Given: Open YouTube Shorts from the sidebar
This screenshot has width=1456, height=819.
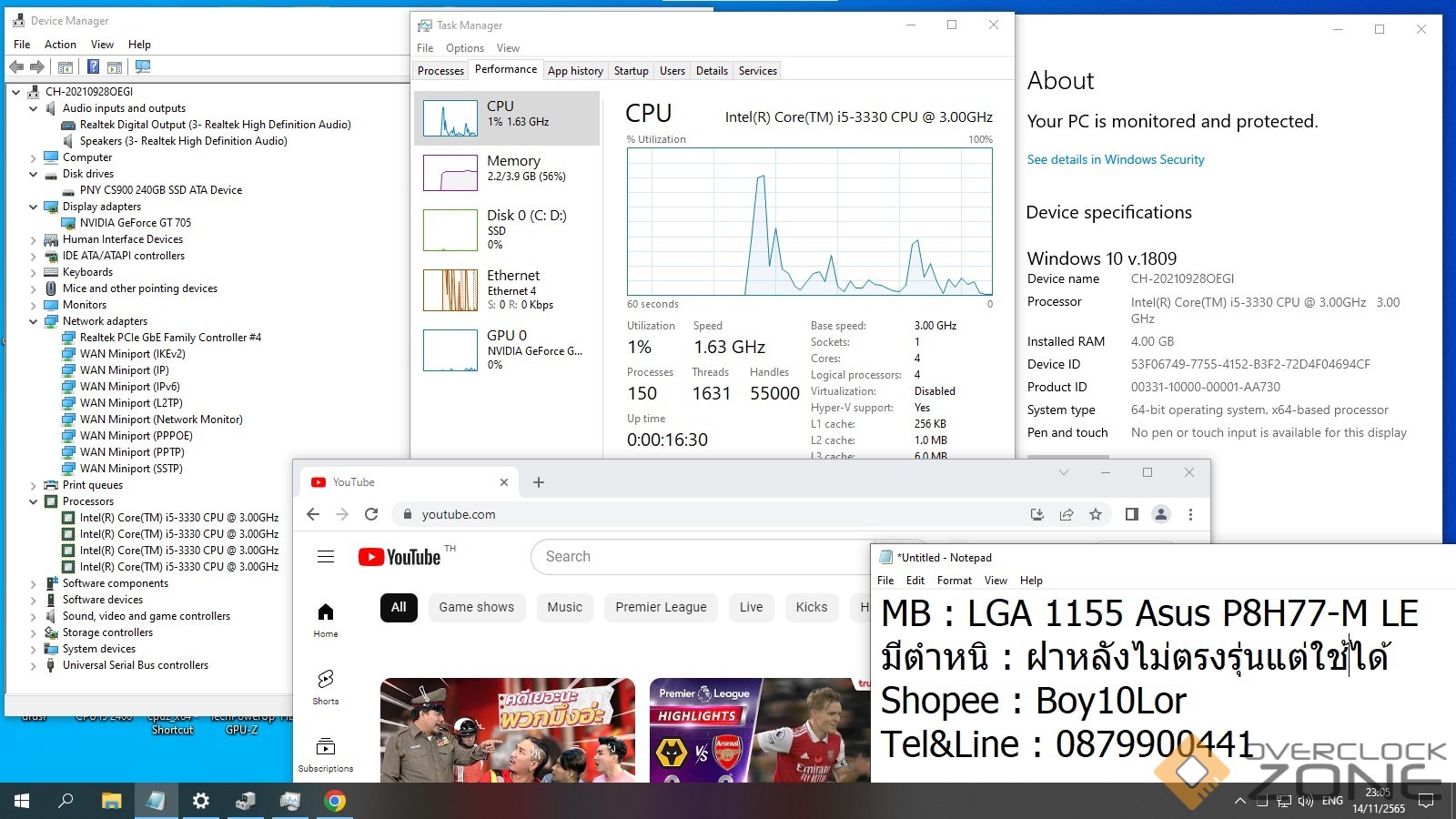Looking at the screenshot, I should 326,686.
